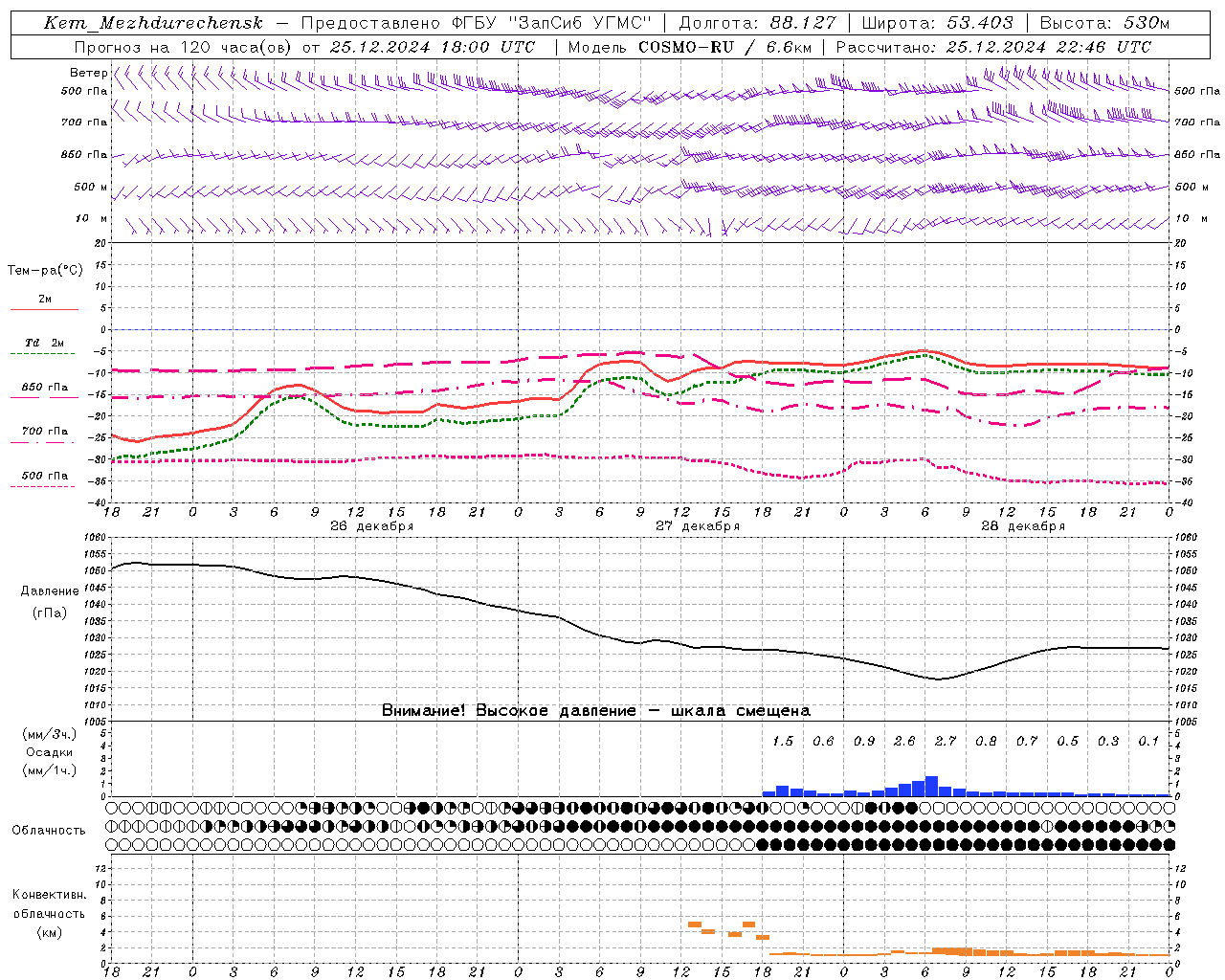Click the '700 гПа' temperature legend entry
Screen dimensions: 1225x980
(x=45, y=431)
